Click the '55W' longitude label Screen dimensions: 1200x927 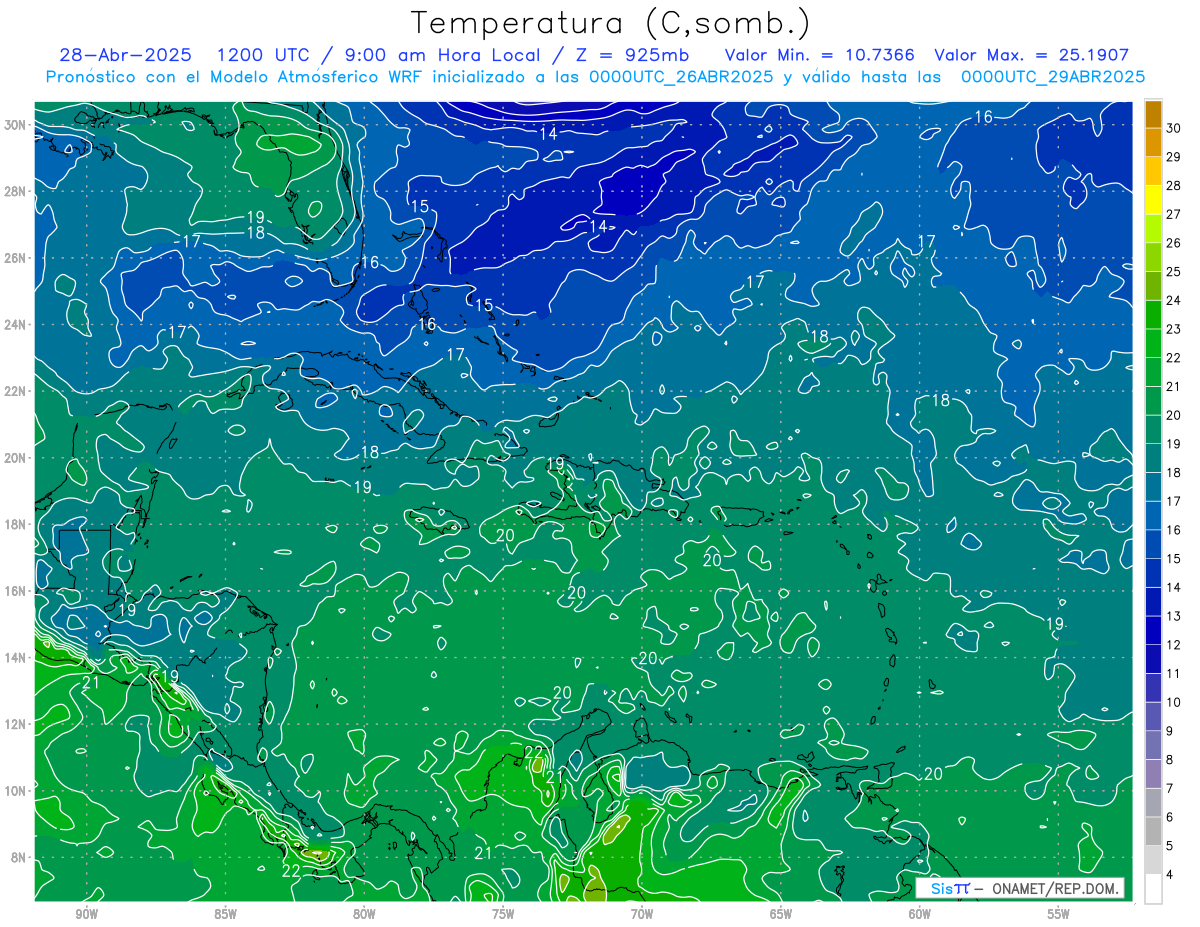coord(1059,914)
